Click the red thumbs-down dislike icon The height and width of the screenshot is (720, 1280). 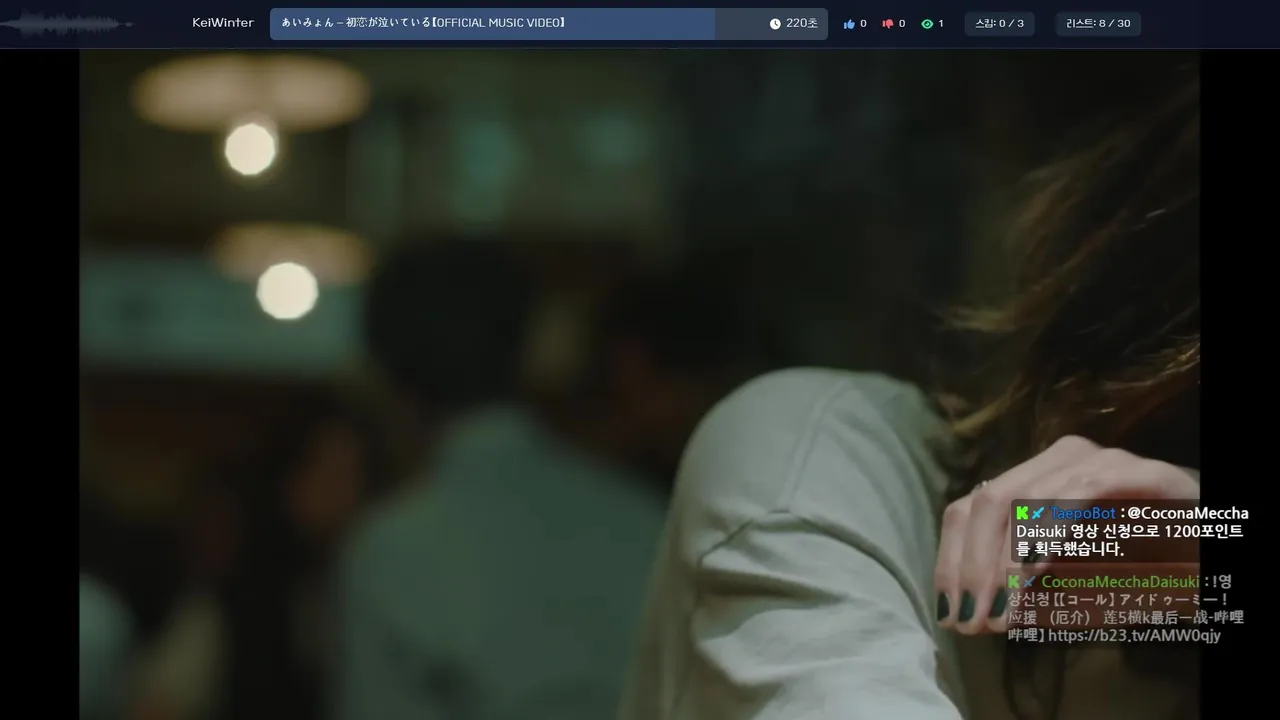tap(887, 24)
